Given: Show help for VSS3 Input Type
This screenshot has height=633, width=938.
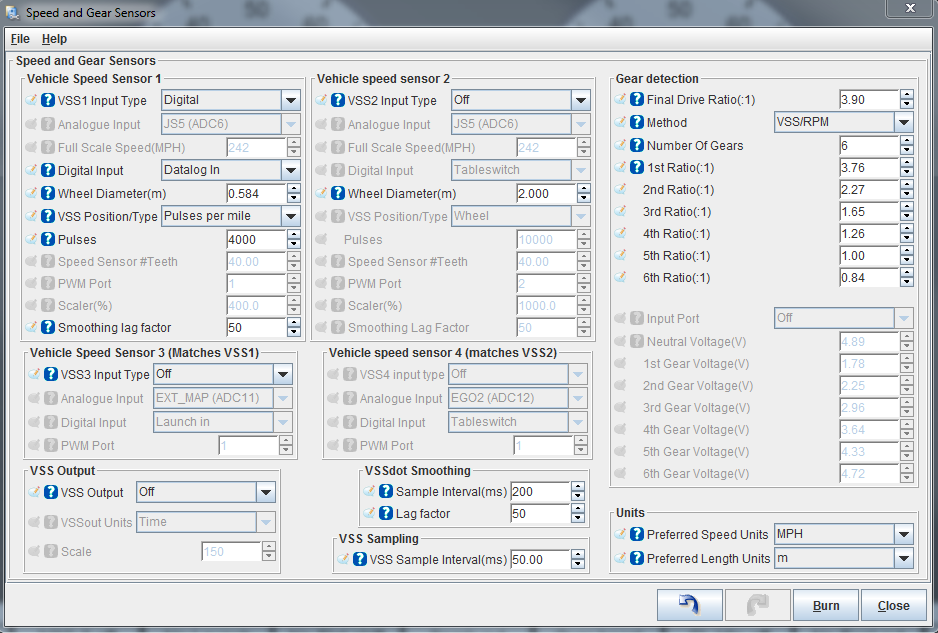Looking at the screenshot, I should [x=51, y=374].
